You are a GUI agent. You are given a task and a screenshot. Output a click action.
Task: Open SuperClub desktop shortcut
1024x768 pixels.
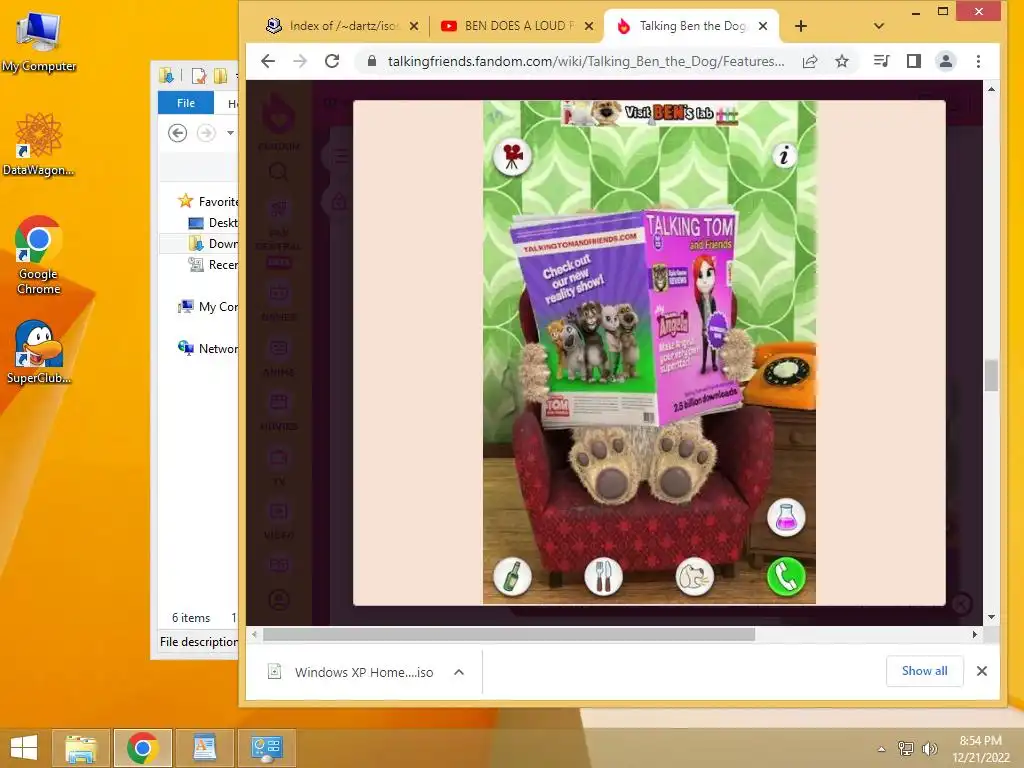[39, 352]
